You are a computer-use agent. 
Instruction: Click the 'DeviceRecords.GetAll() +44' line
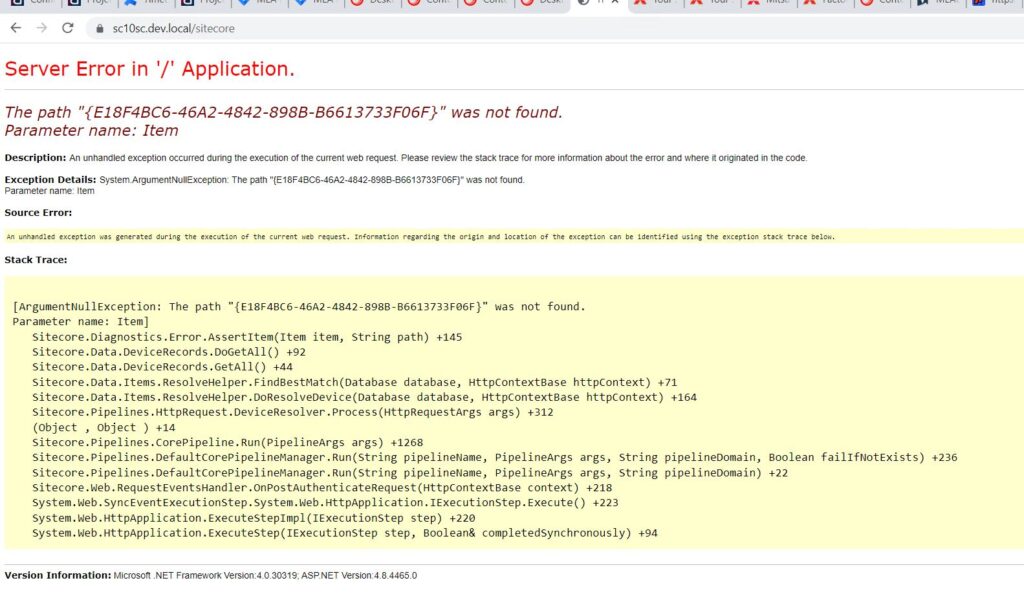pyautogui.click(x=163, y=367)
